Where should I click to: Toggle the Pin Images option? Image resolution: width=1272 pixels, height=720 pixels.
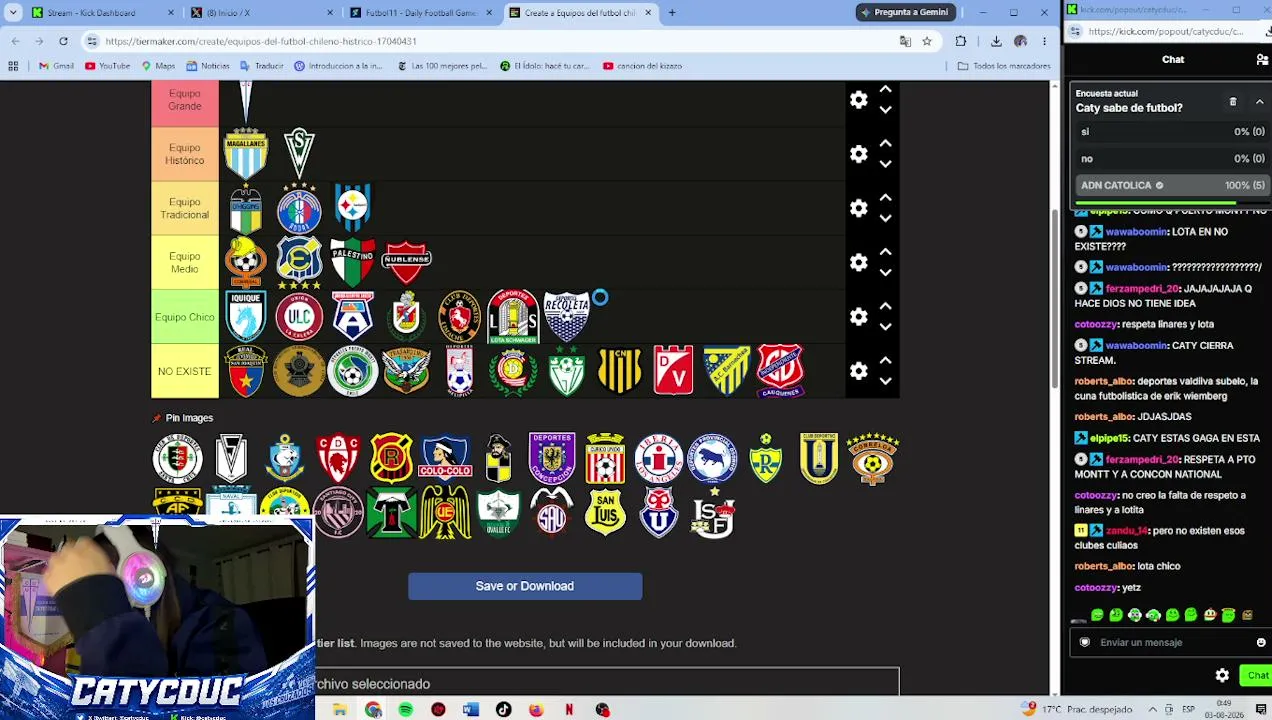pyautogui.click(x=182, y=418)
